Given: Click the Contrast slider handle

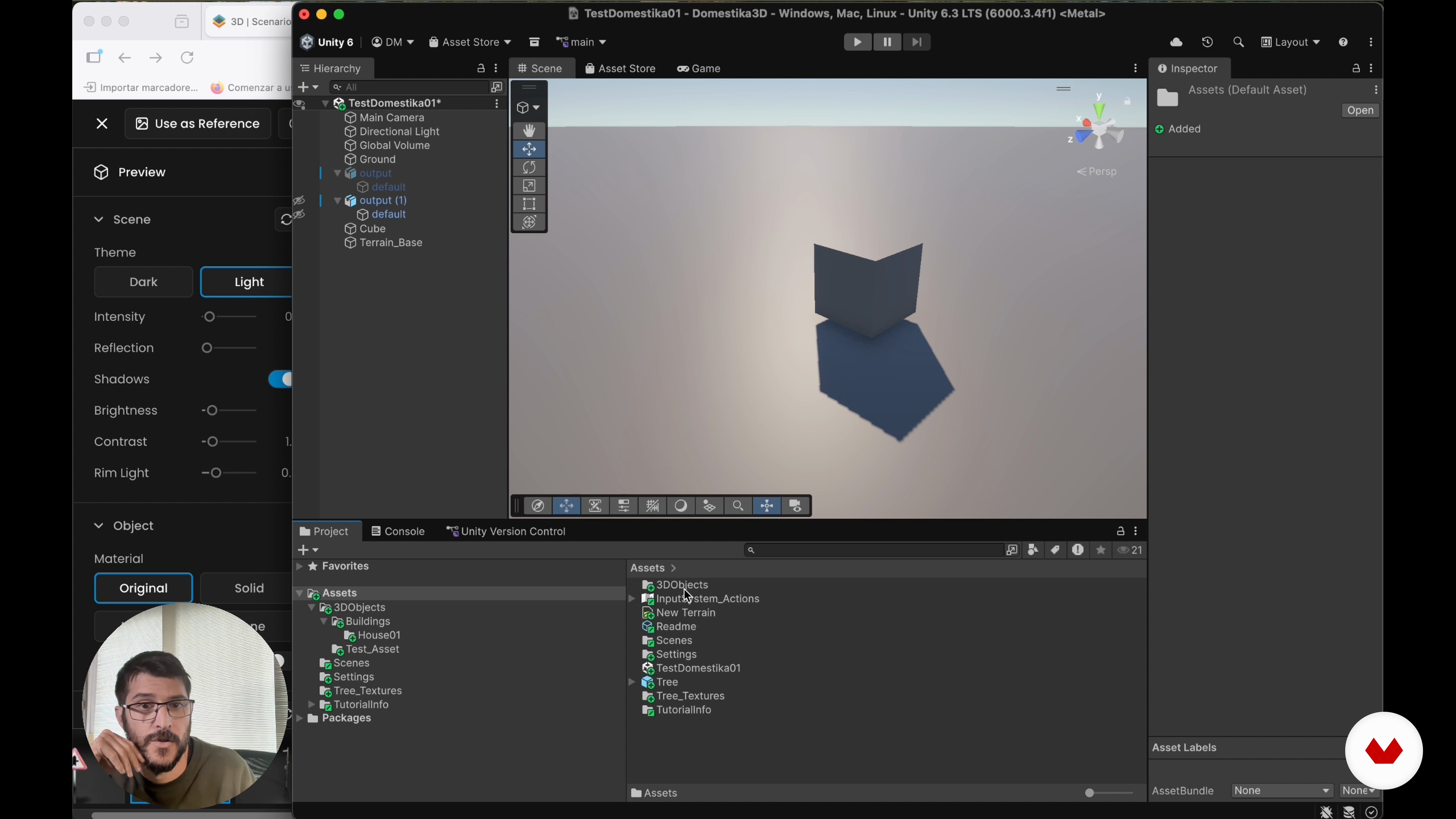Looking at the screenshot, I should (x=212, y=442).
